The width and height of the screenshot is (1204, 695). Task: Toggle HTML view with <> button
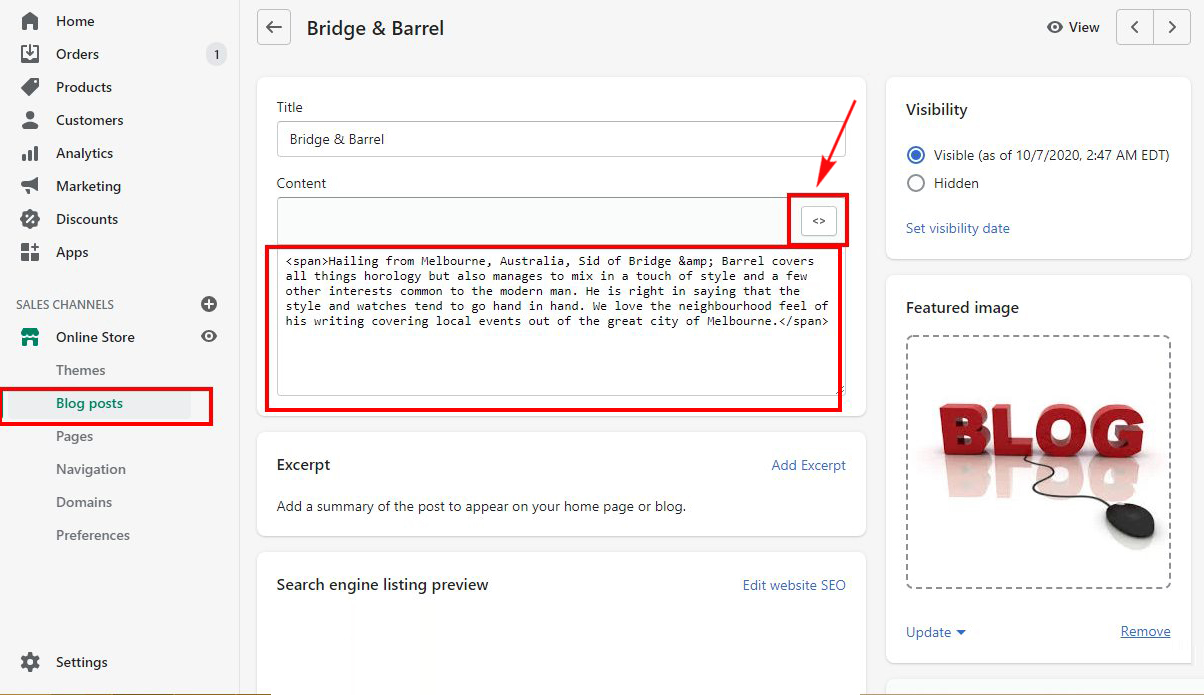coord(818,221)
